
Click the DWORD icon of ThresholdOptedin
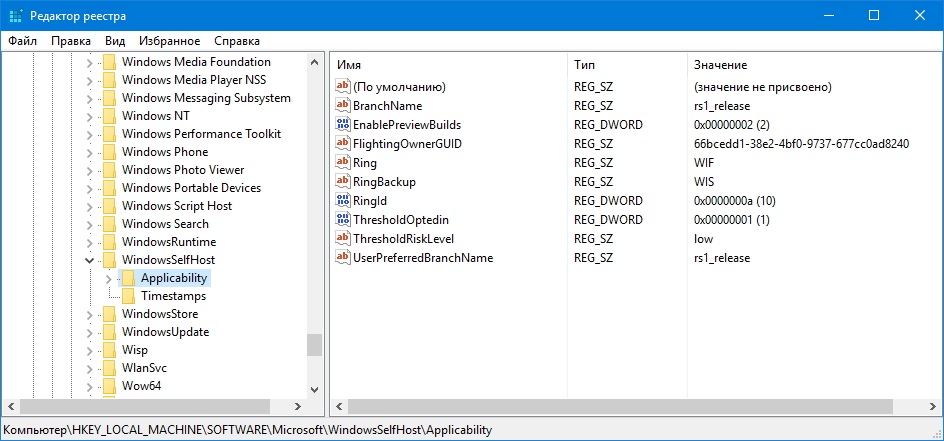pos(343,220)
